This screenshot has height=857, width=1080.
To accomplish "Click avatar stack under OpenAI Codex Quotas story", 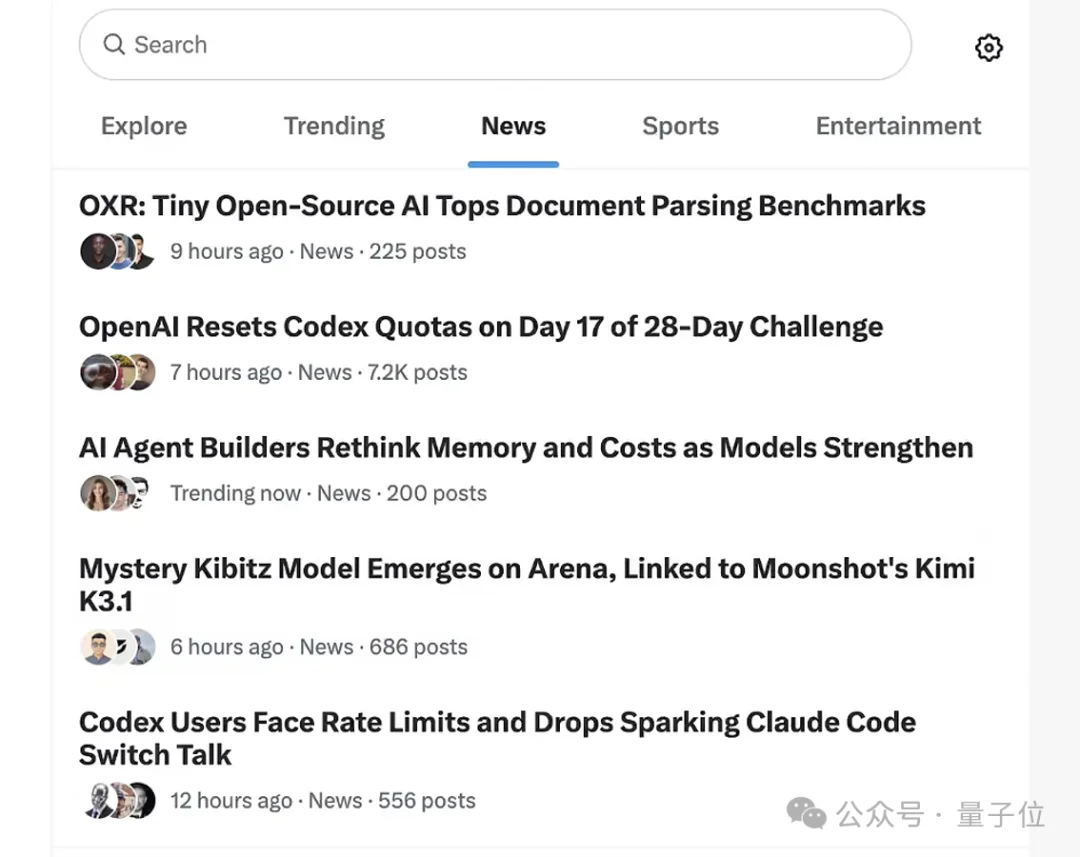I will tap(117, 372).
